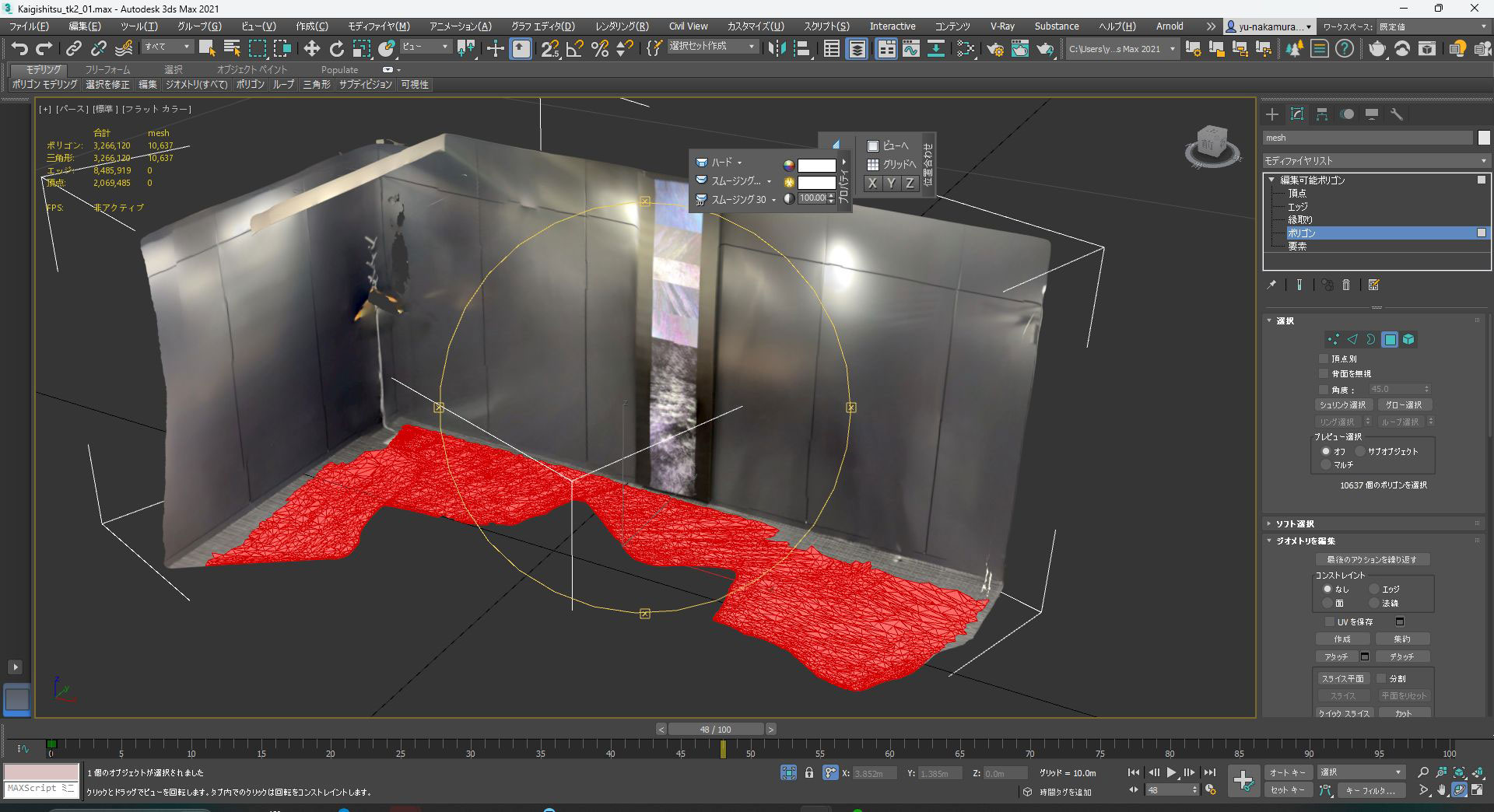Select the Vertex sub-object dots icon
1494x812 pixels.
pyautogui.click(x=1333, y=339)
